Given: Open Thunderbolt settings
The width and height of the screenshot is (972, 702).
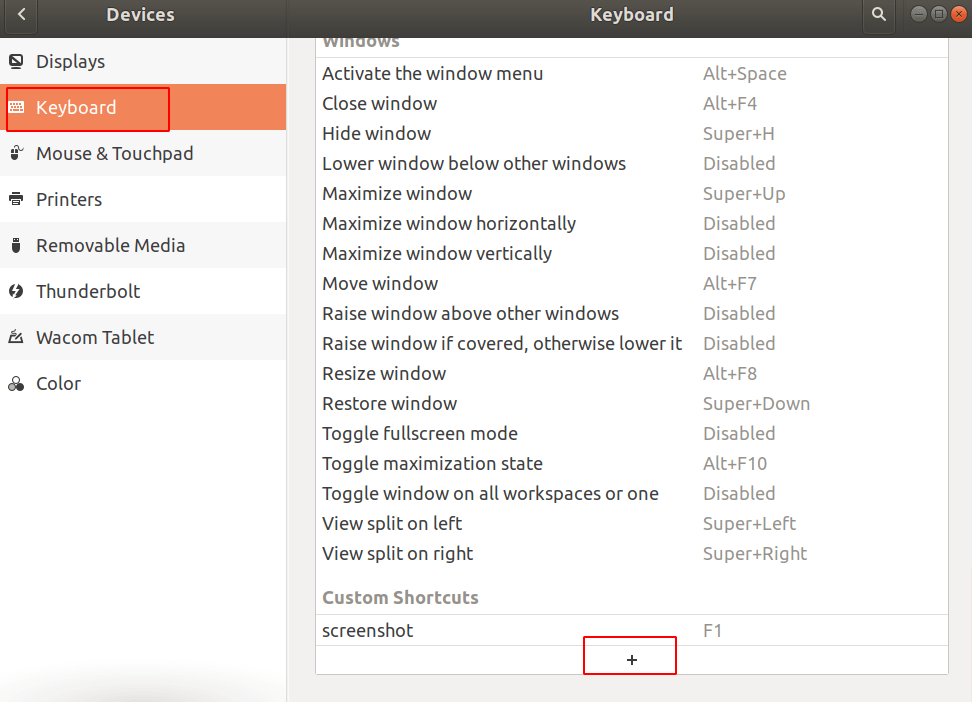Looking at the screenshot, I should point(143,291).
